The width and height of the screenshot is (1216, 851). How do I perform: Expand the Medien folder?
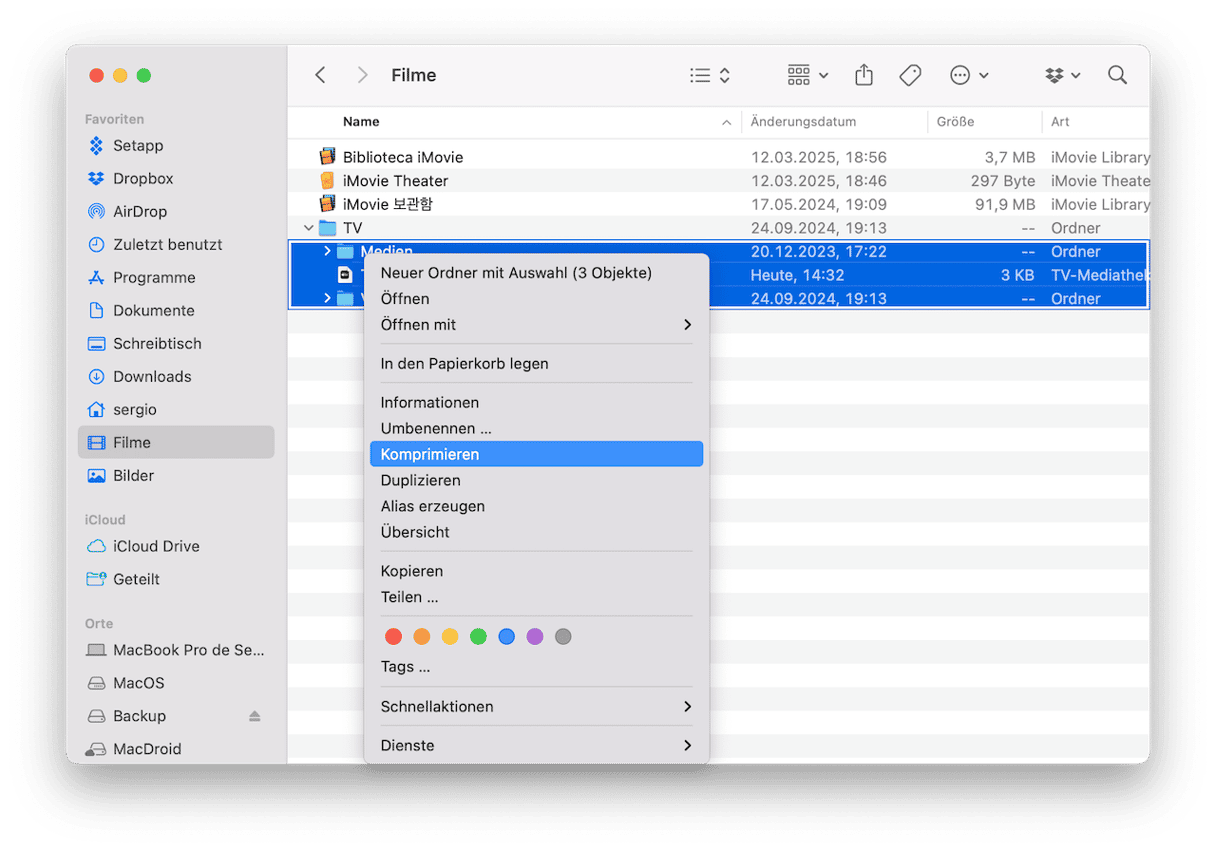327,251
